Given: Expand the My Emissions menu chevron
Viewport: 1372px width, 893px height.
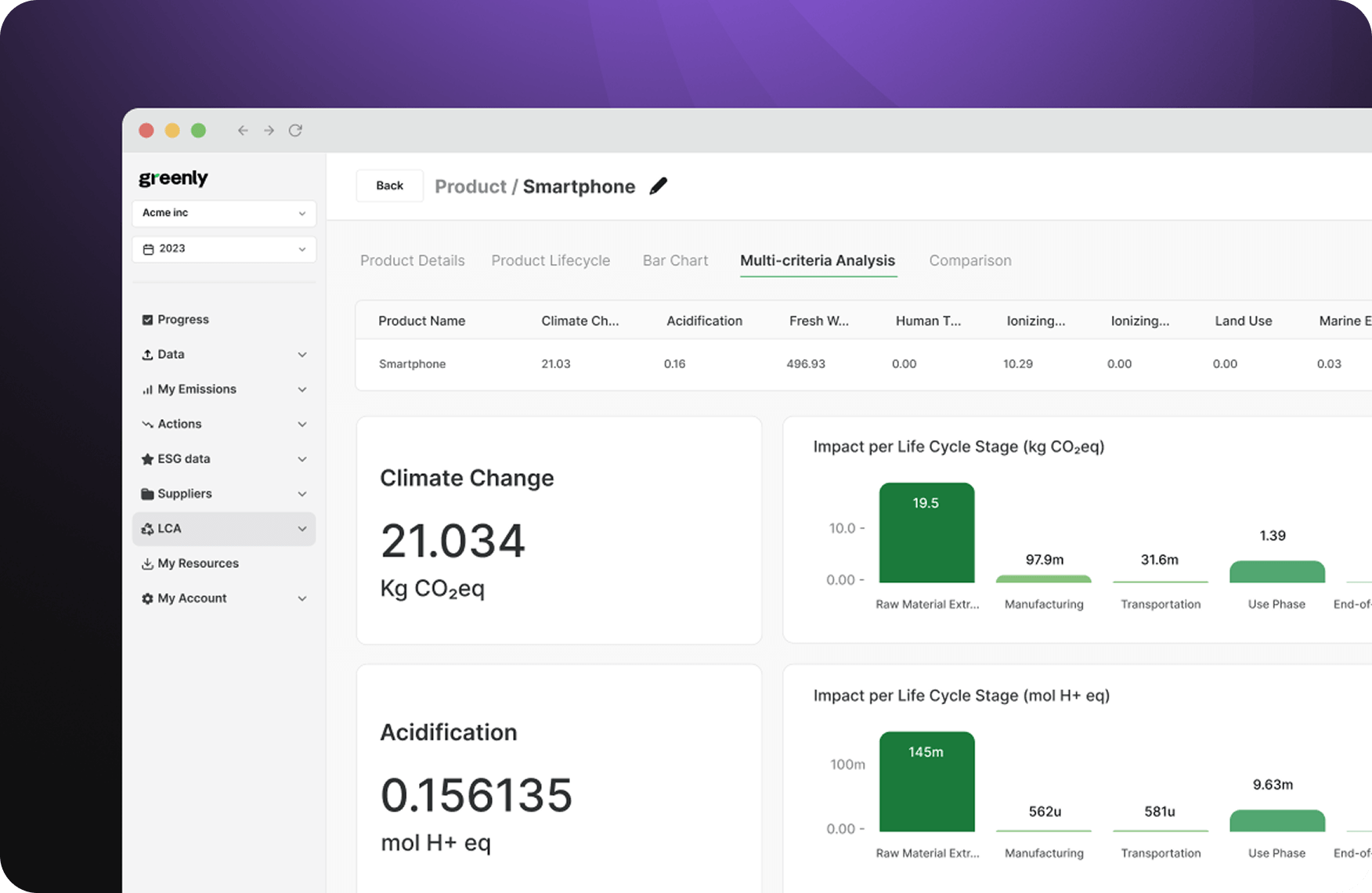Looking at the screenshot, I should pos(302,389).
